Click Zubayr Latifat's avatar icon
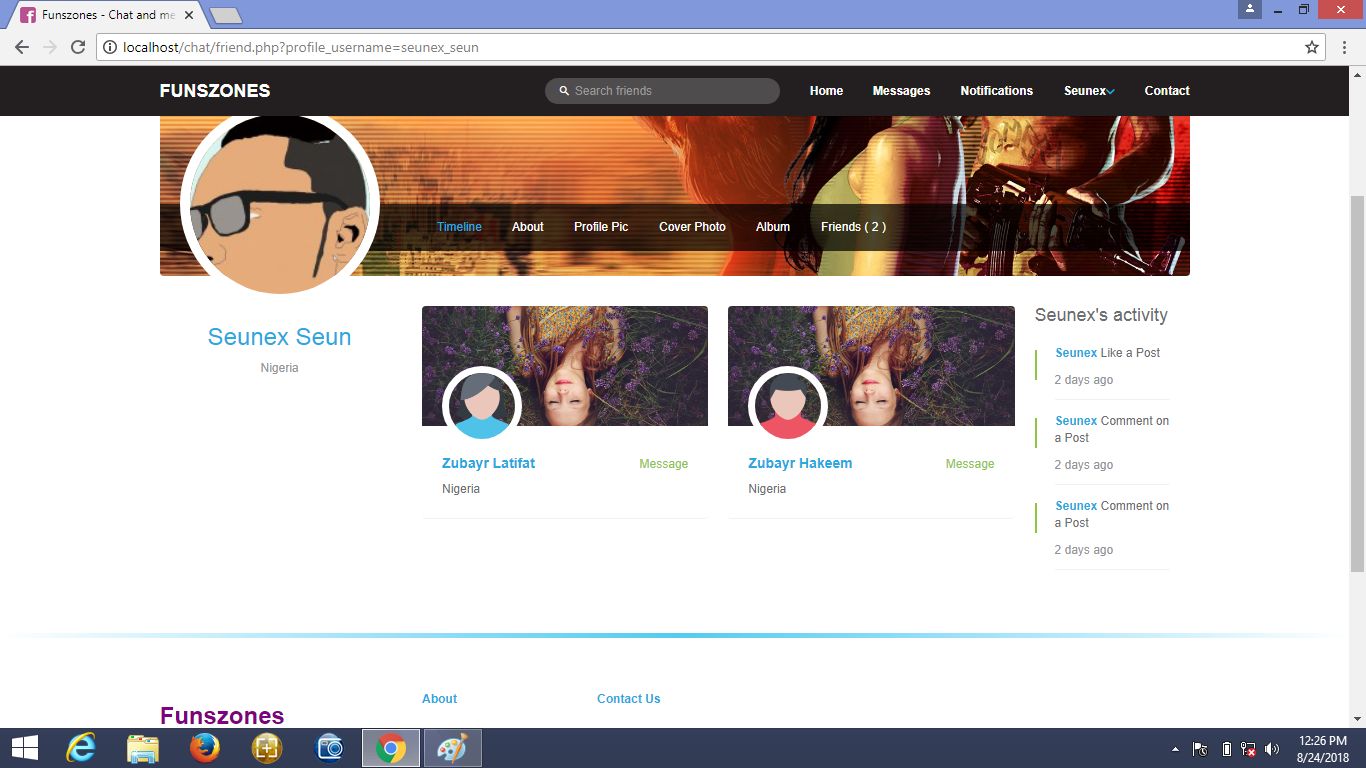1366x768 pixels. (x=481, y=406)
